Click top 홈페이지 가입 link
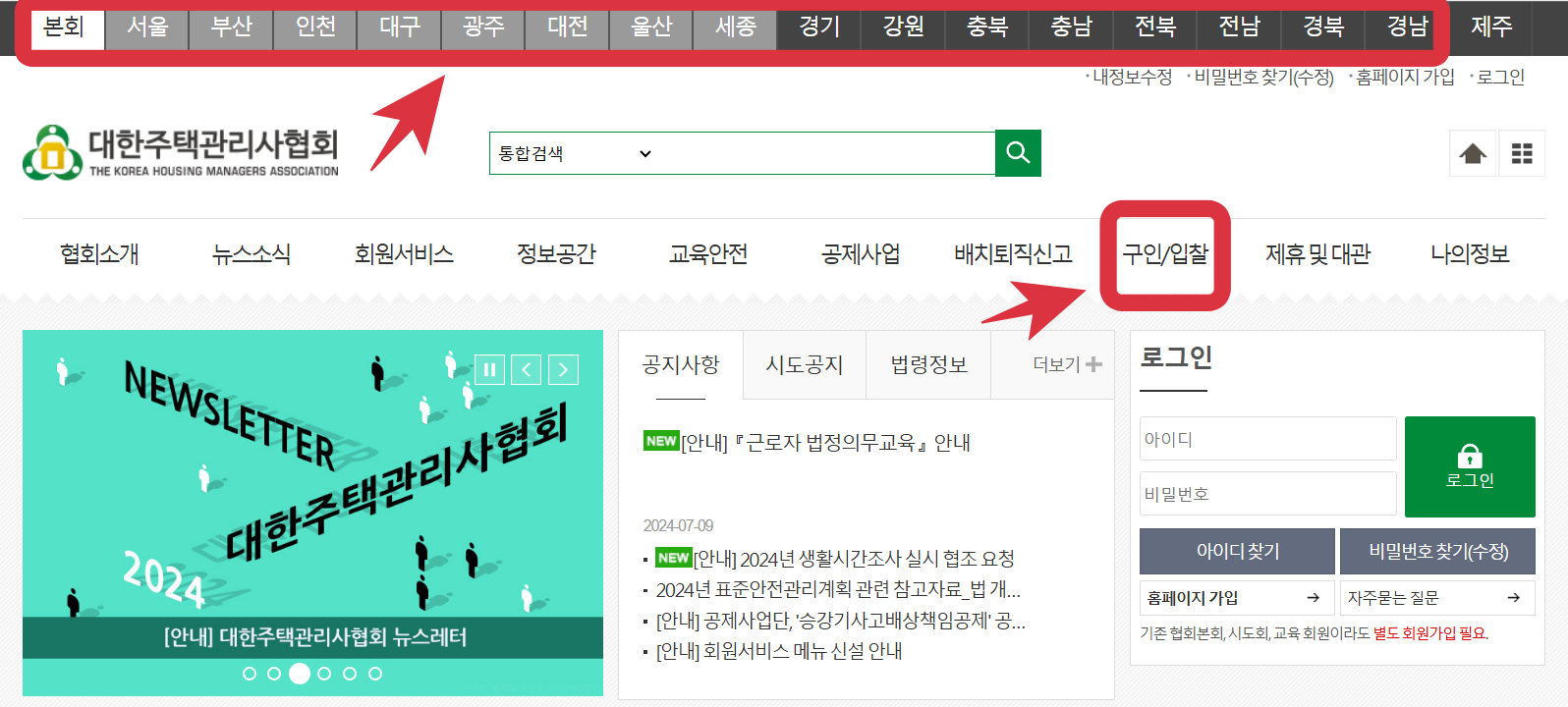Screen dimensions: 1568x707 pyautogui.click(x=1405, y=77)
